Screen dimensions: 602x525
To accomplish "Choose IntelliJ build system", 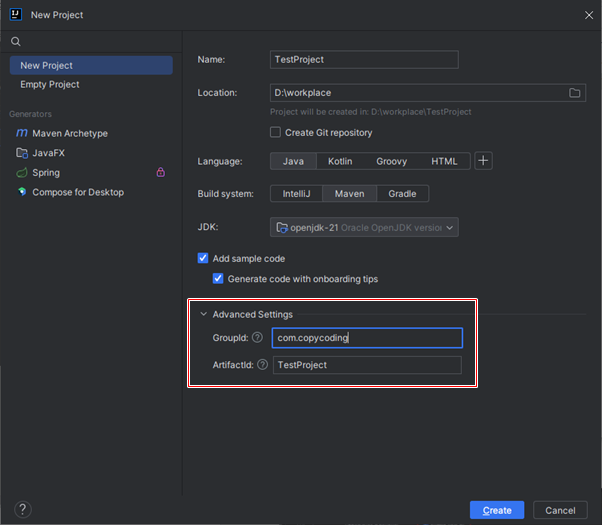I will [296, 194].
